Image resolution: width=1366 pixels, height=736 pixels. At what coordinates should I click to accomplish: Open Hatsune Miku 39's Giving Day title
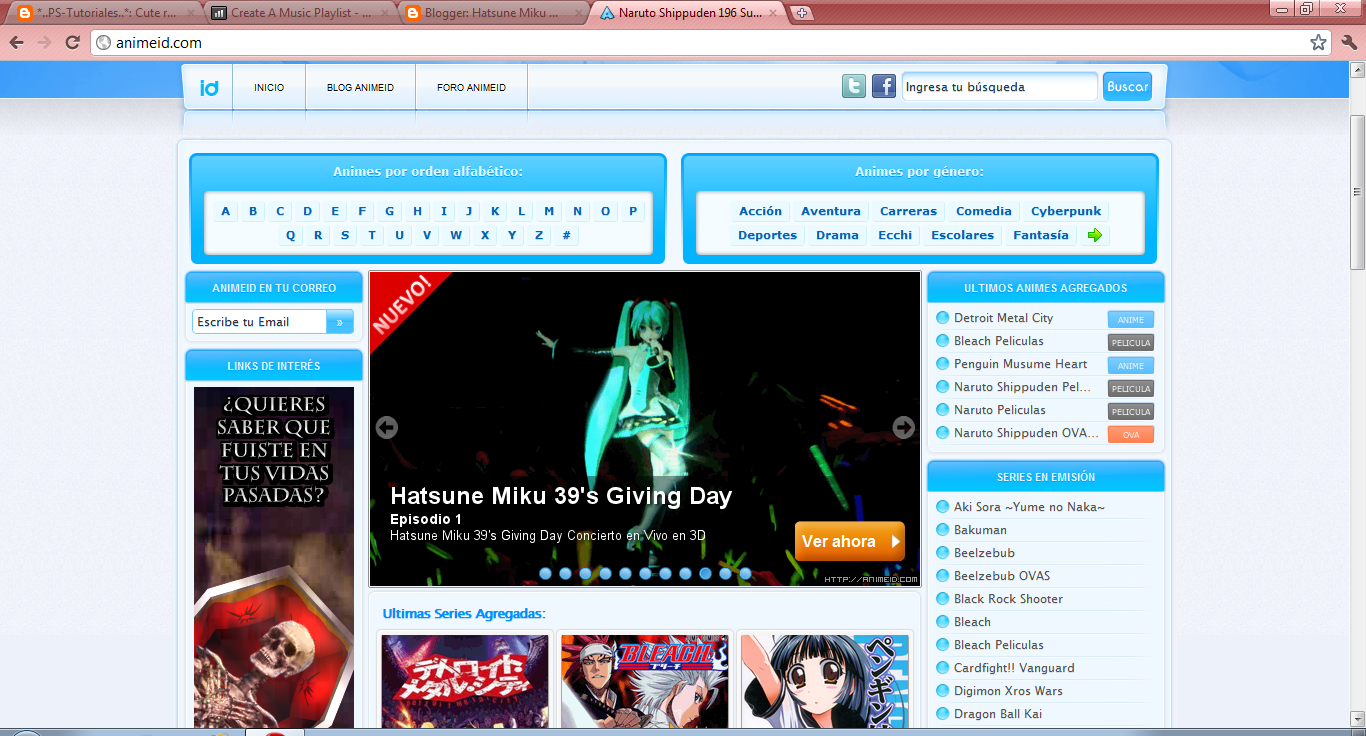[x=561, y=496]
